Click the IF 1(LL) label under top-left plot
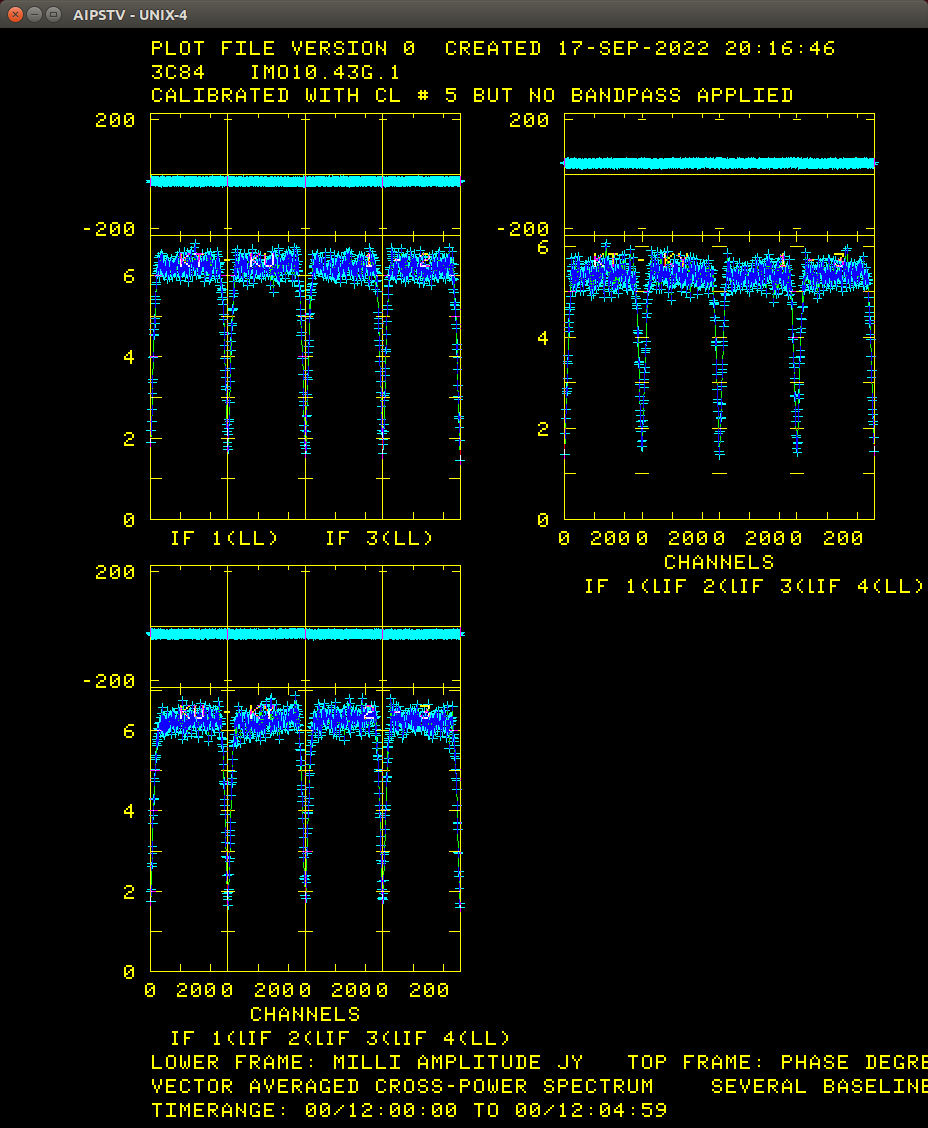 [224, 538]
